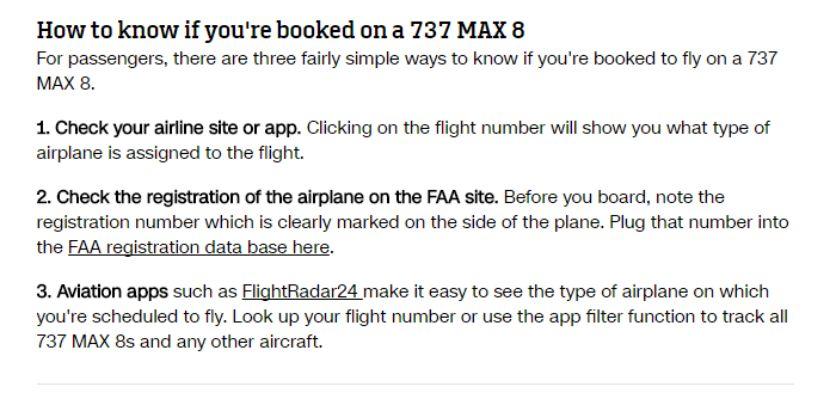Viewport: 830px width, 393px height.
Task: Click the heading about 737 MAX 8 booking
Action: [x=281, y=30]
